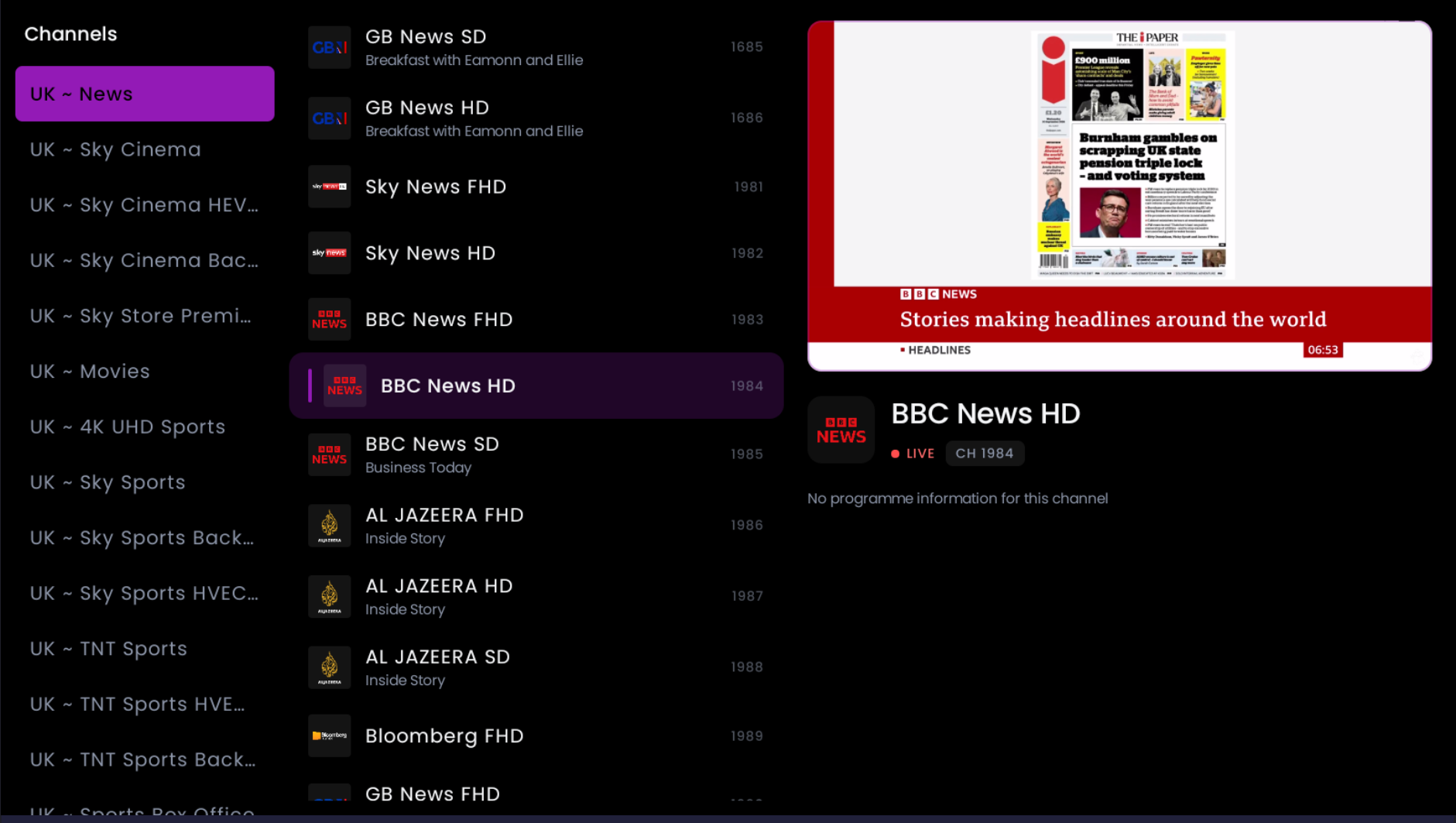This screenshot has height=823, width=1456.
Task: Click the Sky News FHD channel logo
Action: [x=329, y=187]
